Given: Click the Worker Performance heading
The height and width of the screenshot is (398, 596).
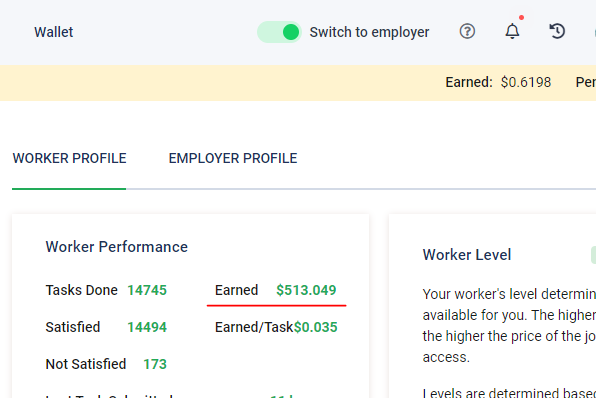Looking at the screenshot, I should [x=117, y=247].
